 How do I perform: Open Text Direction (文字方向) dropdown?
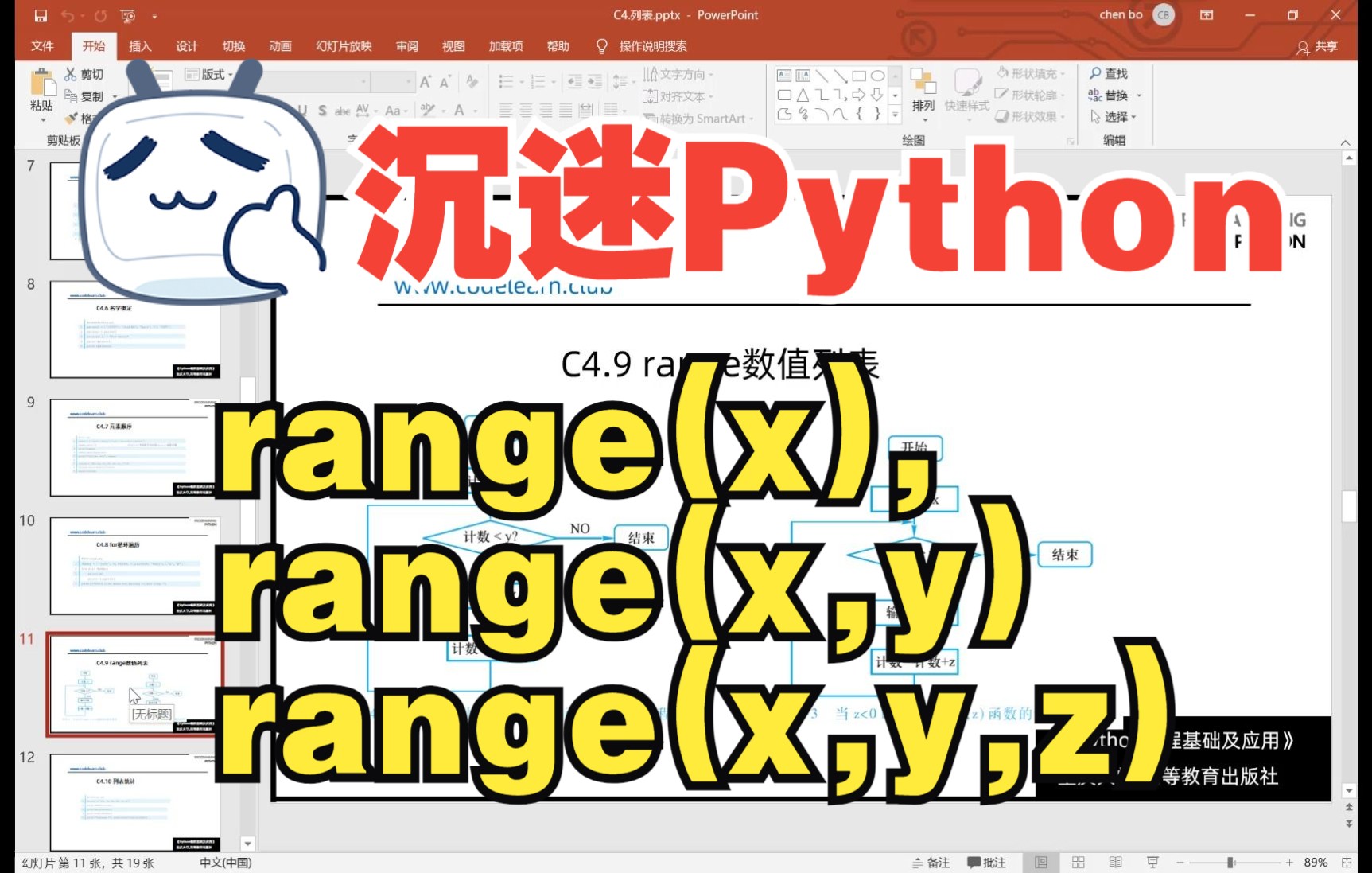(x=678, y=74)
